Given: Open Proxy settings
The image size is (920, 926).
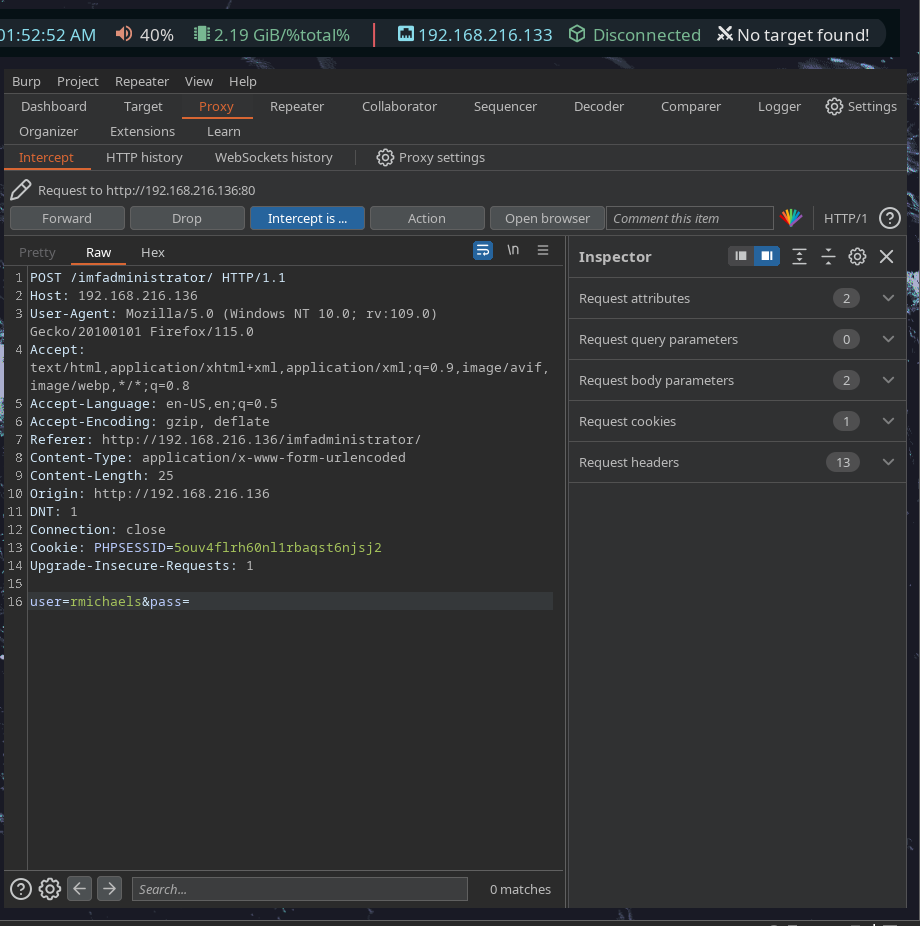Looking at the screenshot, I should tap(430, 158).
